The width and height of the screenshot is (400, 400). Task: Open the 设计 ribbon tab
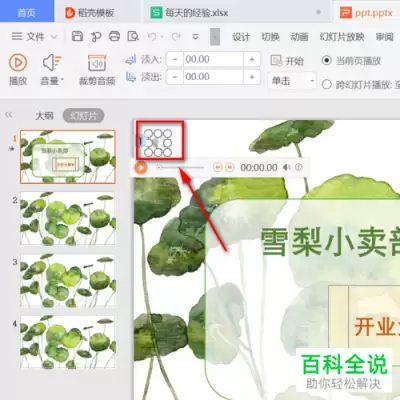(x=241, y=36)
